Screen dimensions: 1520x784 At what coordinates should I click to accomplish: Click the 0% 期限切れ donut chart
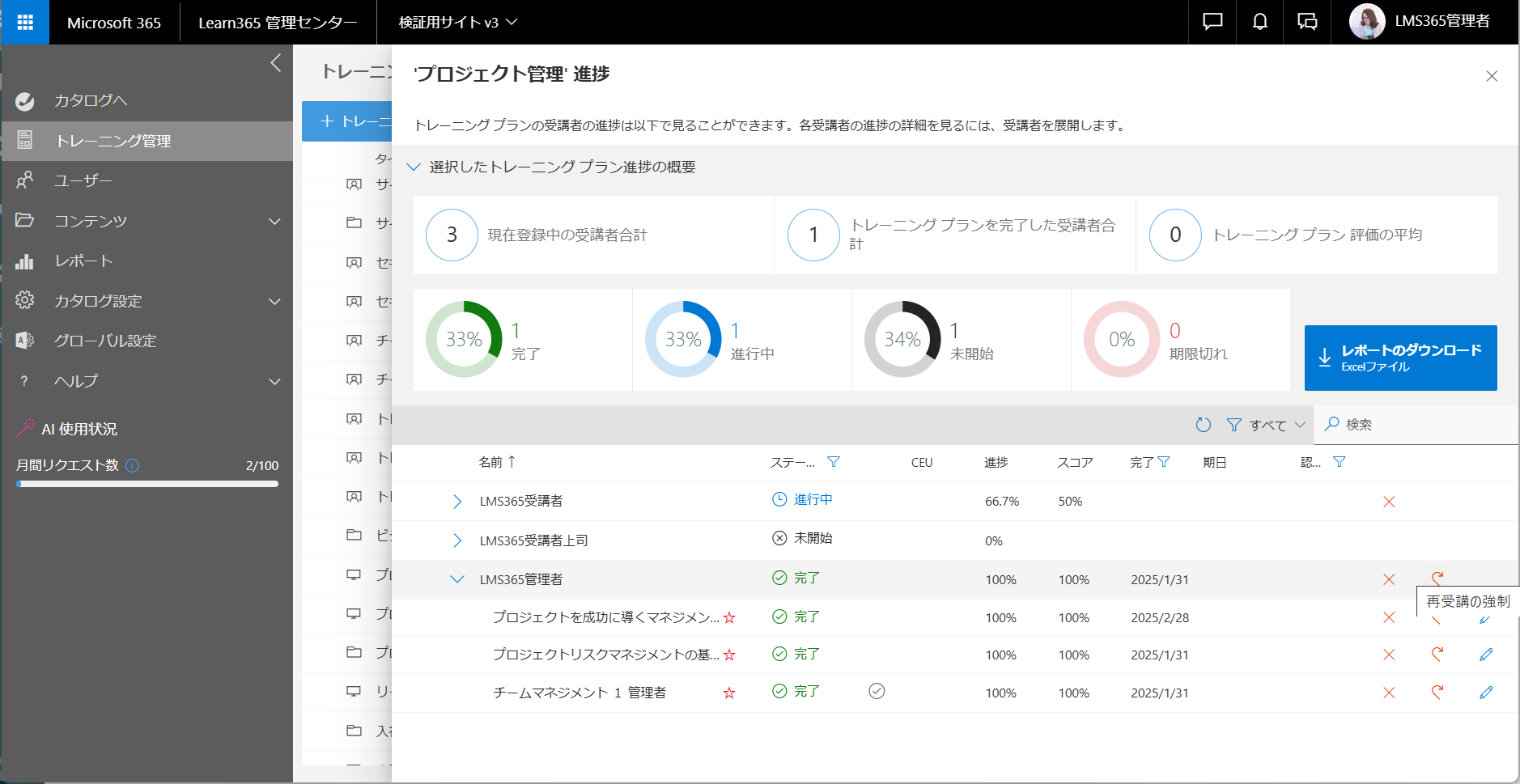1122,339
